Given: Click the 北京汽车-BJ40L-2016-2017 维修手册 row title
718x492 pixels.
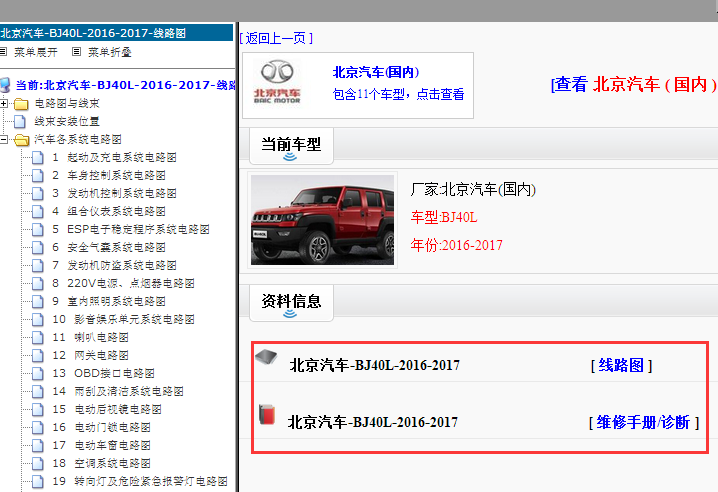Looking at the screenshot, I should (373, 422).
